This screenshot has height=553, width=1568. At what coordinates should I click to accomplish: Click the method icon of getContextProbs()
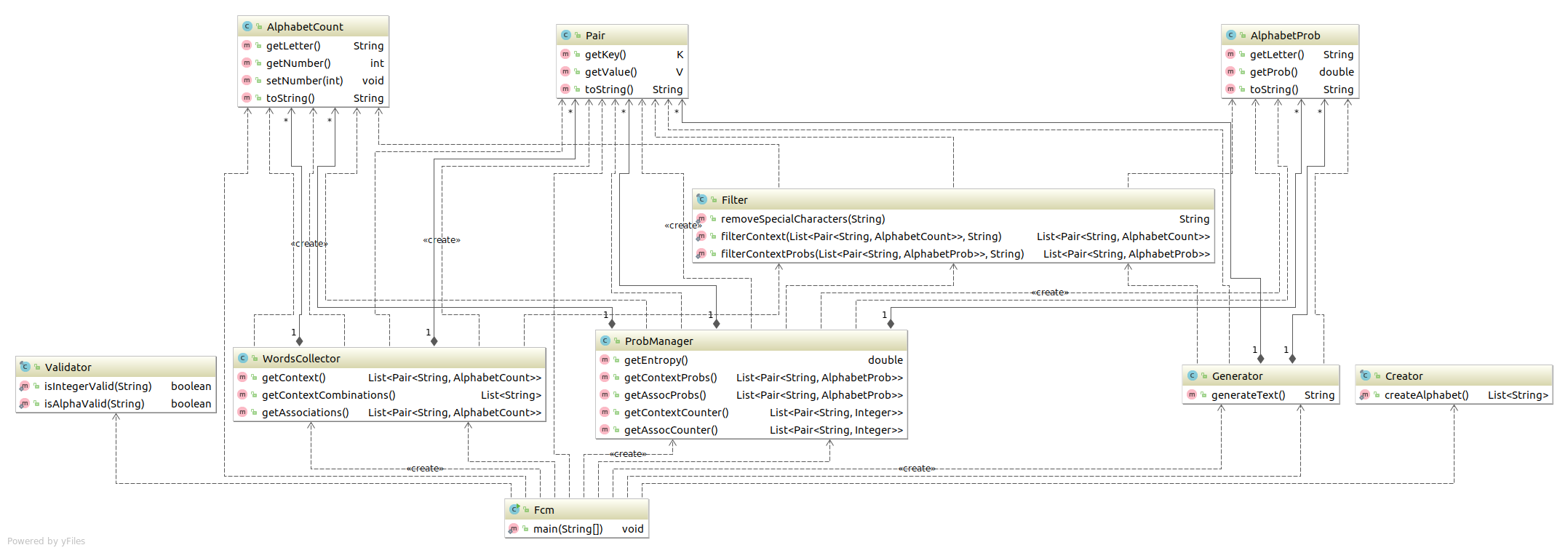coord(605,377)
